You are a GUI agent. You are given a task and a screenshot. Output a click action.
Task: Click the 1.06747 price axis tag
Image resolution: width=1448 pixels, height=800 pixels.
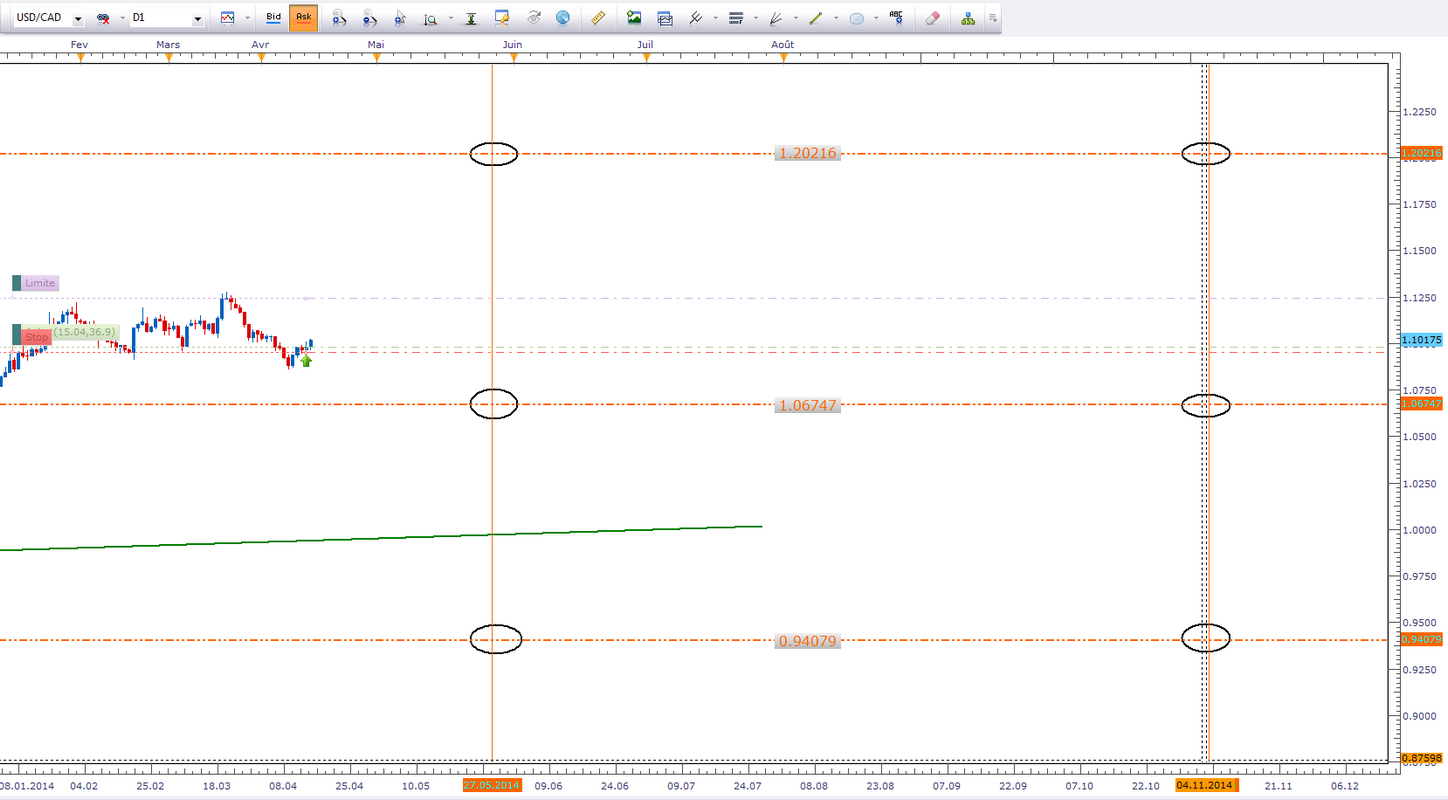pos(1421,403)
